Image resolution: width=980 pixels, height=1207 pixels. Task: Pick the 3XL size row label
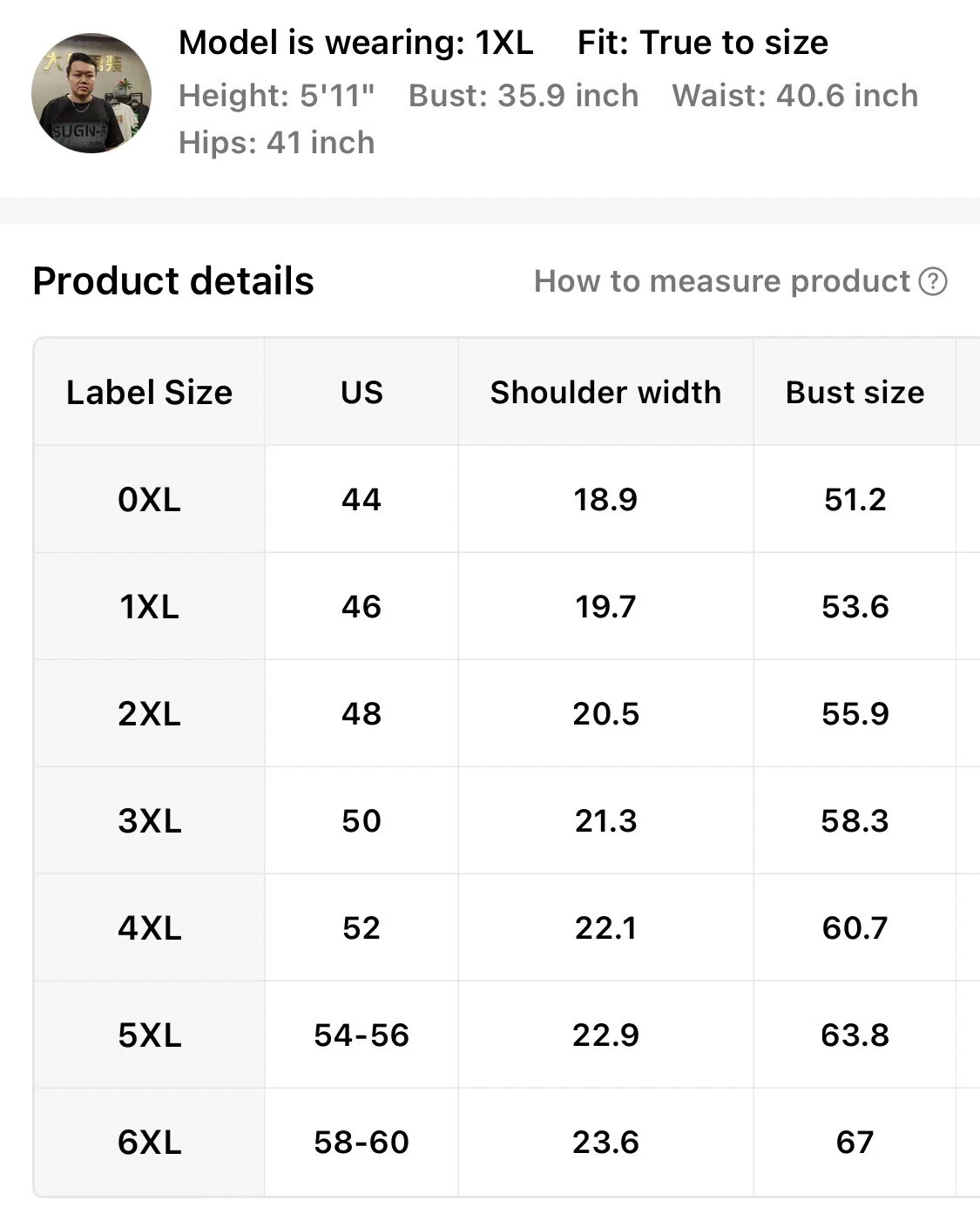(x=149, y=821)
